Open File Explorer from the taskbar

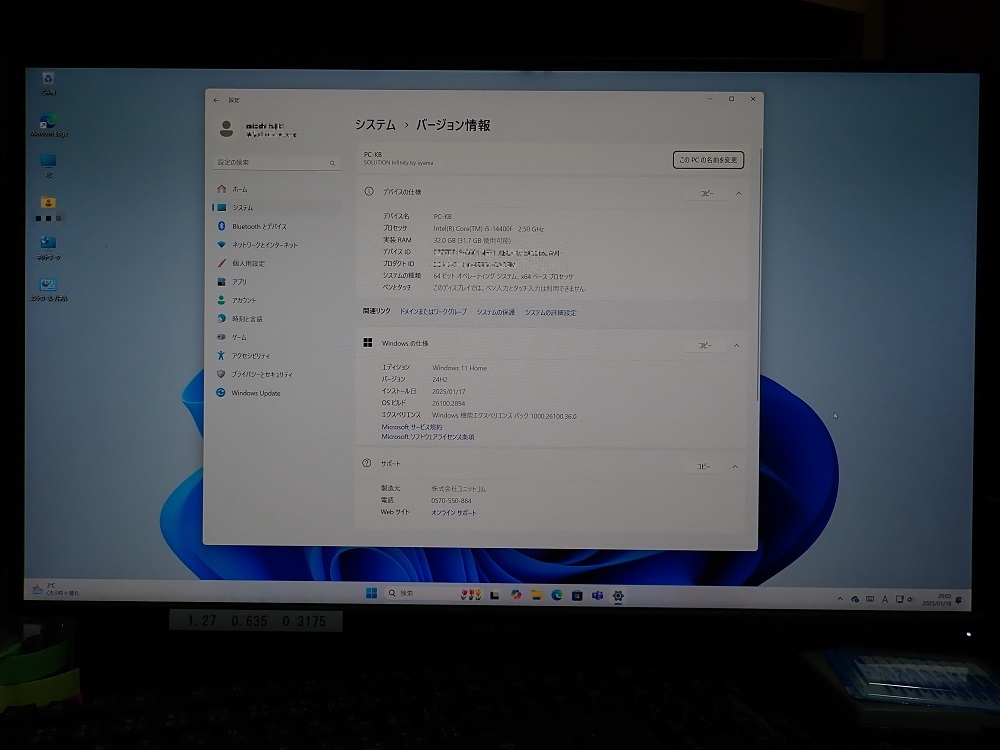(536, 595)
